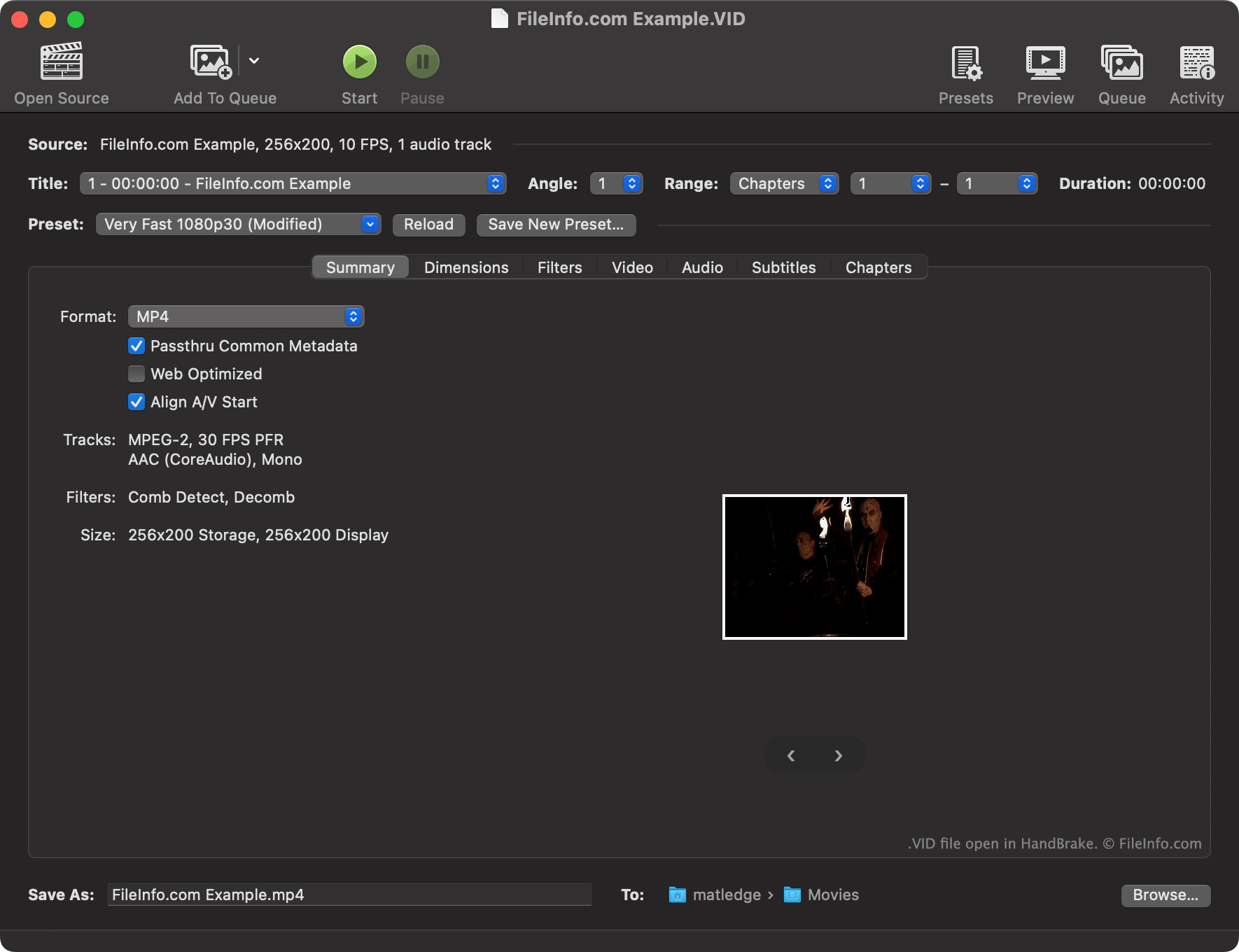Show previous preview image with left chevron
The width and height of the screenshot is (1239, 952).
[791, 755]
